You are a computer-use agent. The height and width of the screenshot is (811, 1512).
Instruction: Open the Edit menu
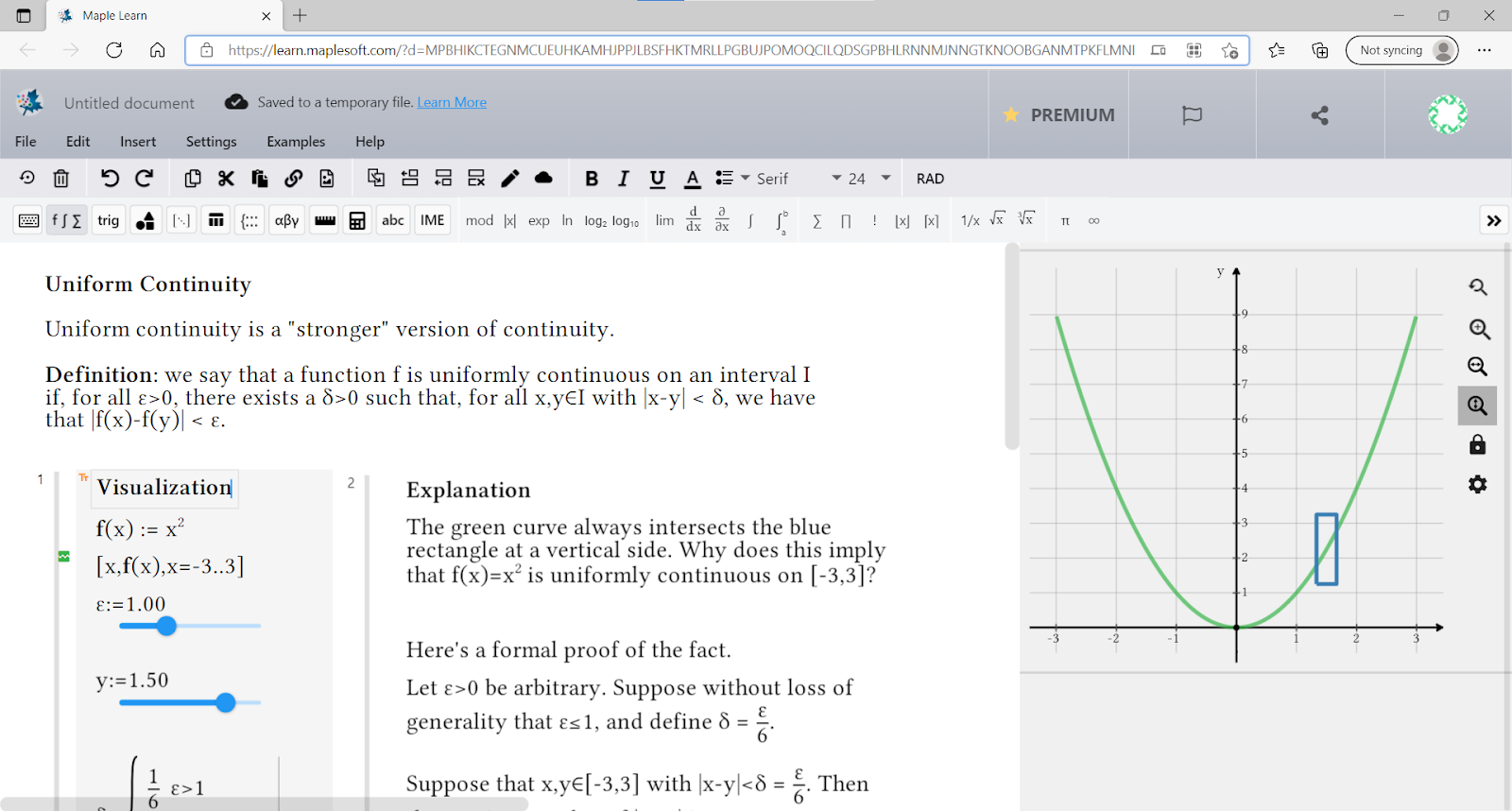tap(78, 141)
